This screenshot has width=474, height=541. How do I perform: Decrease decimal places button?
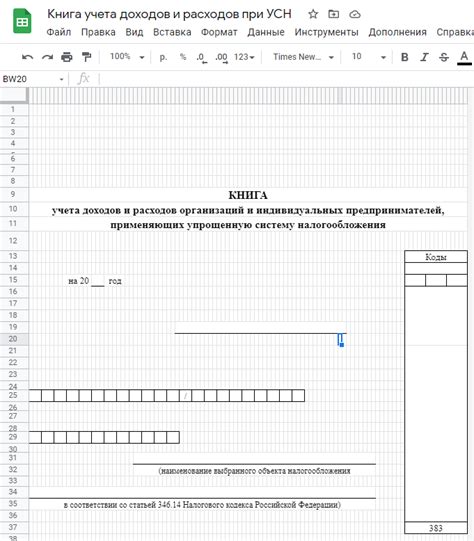point(201,57)
